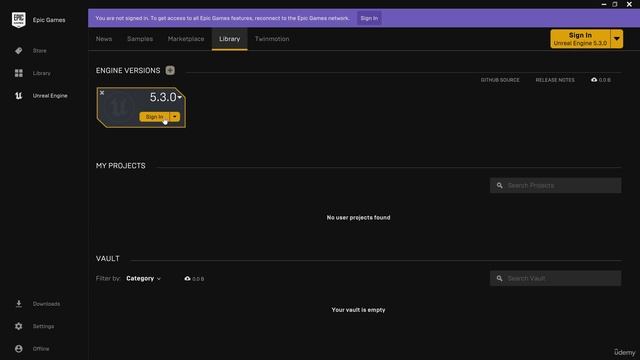Expand the arrow beside top-right Sign In button
The width and height of the screenshot is (640, 360).
[617, 39]
